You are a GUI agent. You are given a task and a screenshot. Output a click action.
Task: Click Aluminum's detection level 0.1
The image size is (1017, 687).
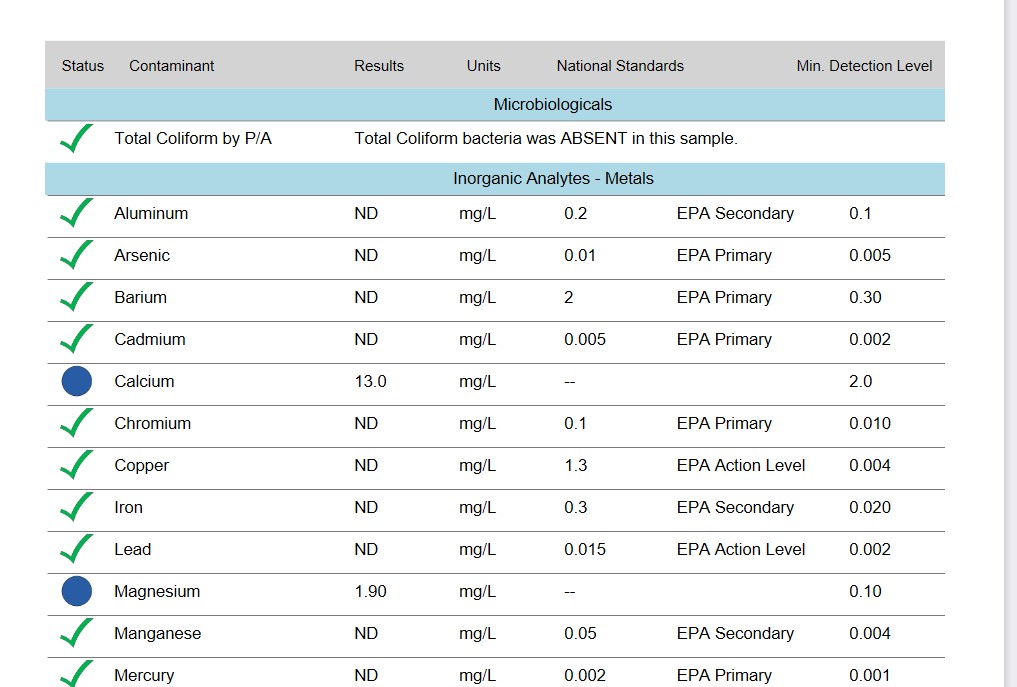pyautogui.click(x=860, y=213)
